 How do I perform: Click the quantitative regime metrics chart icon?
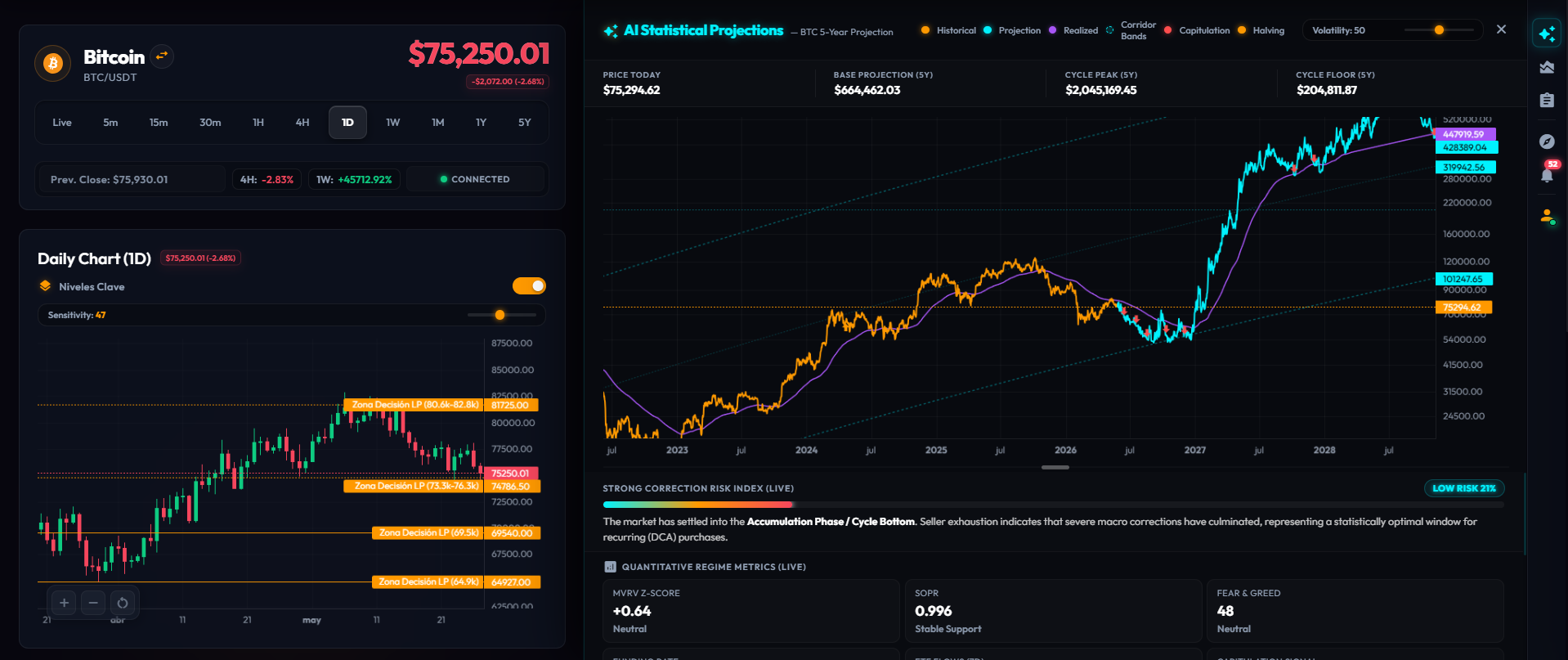point(610,567)
